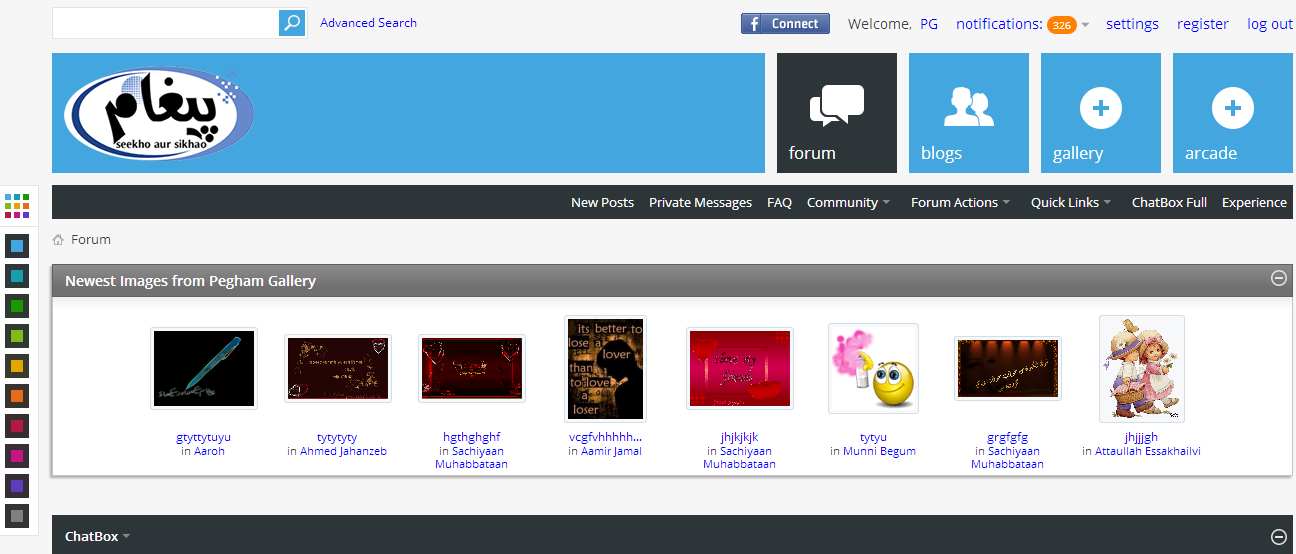Open the forum tile with chat bubbles
Image resolution: width=1296 pixels, height=554 pixels.
[x=836, y=113]
